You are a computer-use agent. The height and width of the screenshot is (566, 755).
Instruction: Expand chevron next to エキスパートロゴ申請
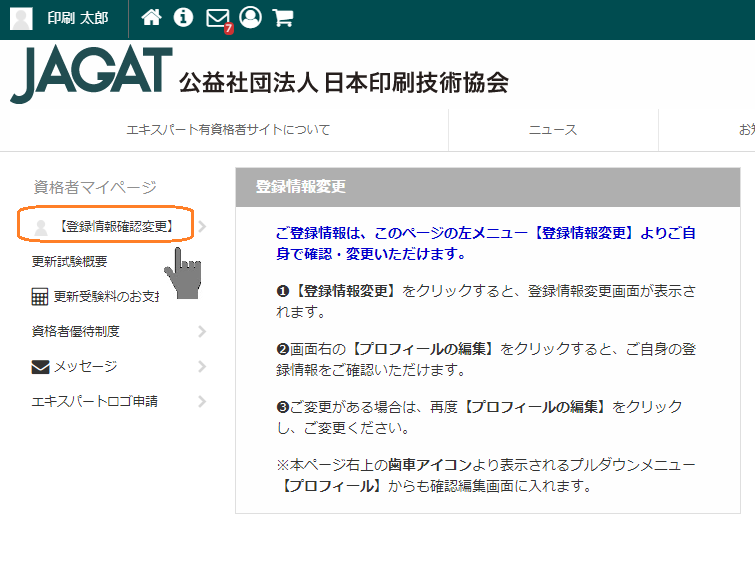tap(202, 401)
